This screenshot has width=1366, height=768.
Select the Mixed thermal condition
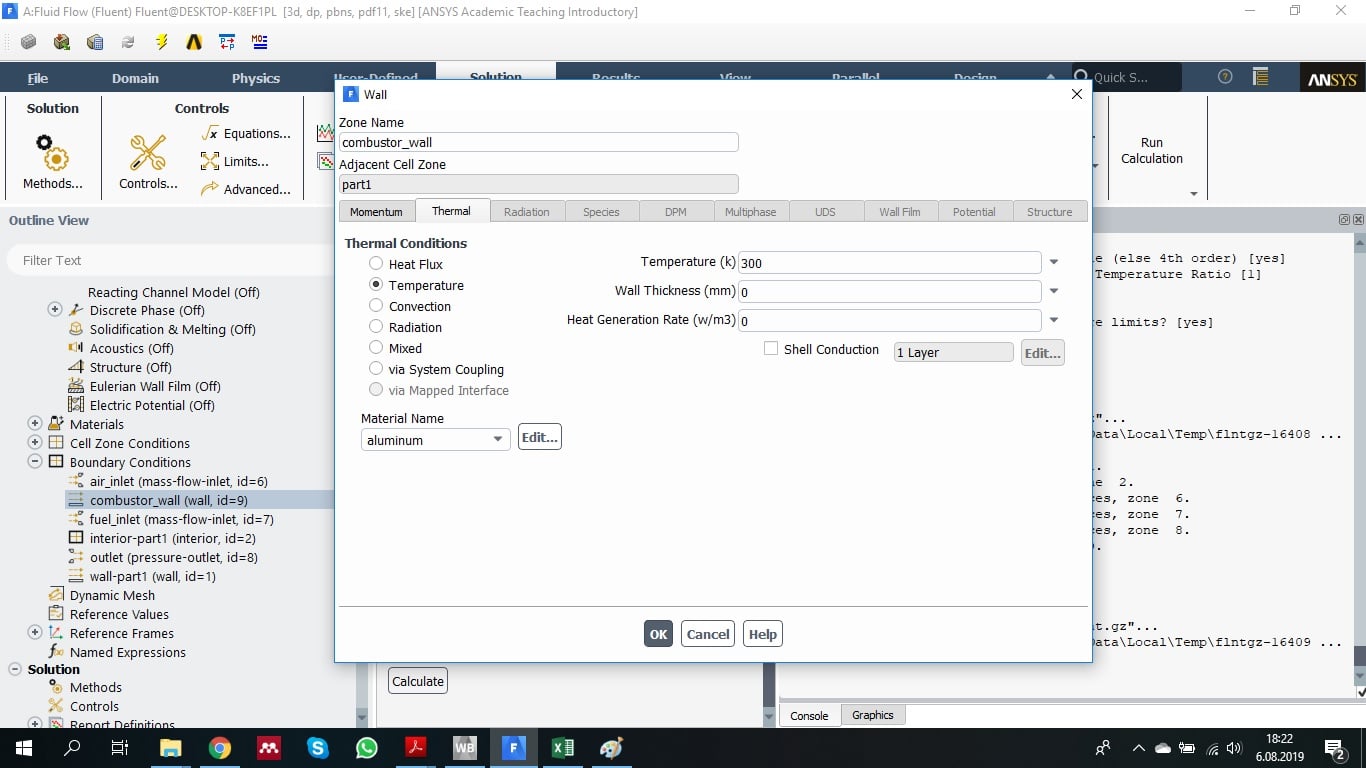376,348
